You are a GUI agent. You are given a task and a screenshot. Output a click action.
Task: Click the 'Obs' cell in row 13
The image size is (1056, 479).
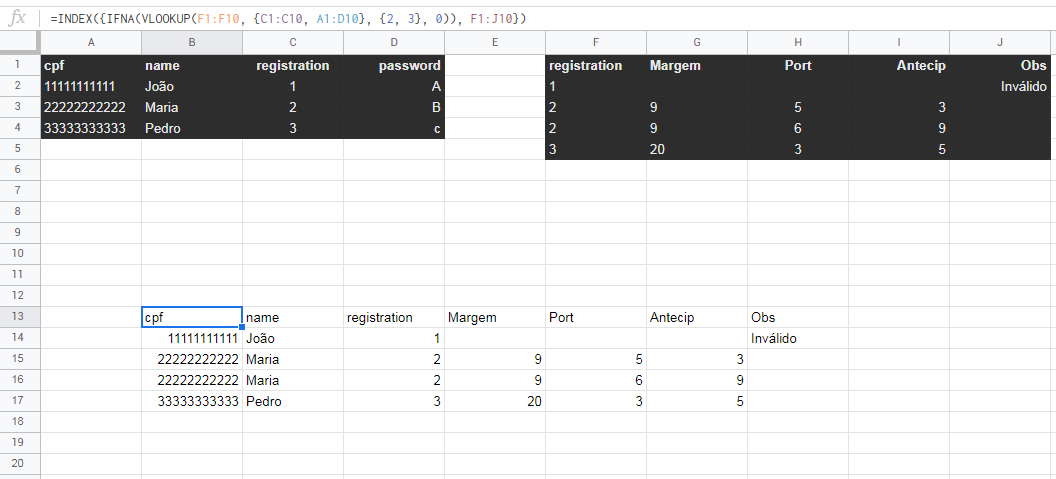pyautogui.click(x=798, y=317)
